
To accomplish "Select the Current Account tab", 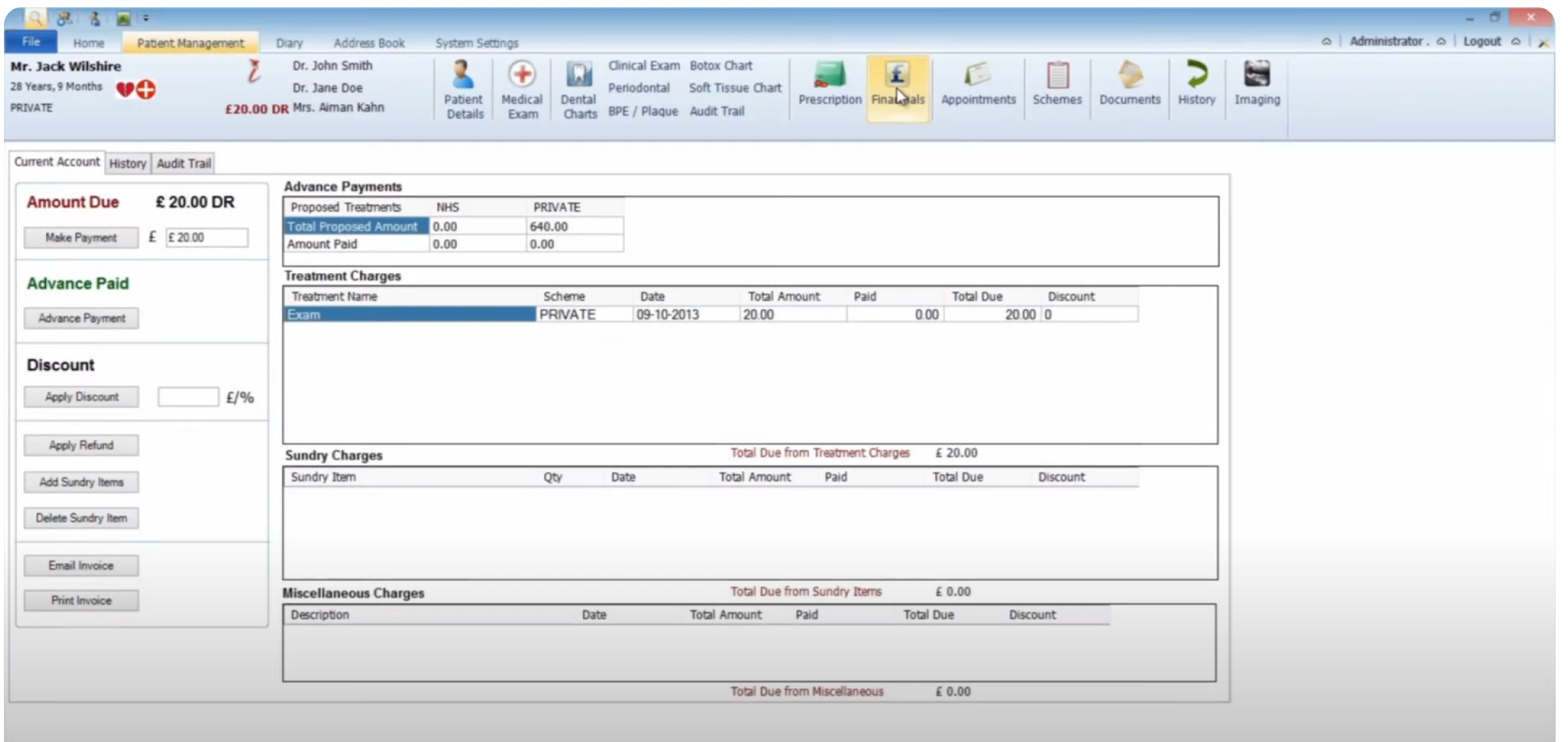I will click(57, 161).
